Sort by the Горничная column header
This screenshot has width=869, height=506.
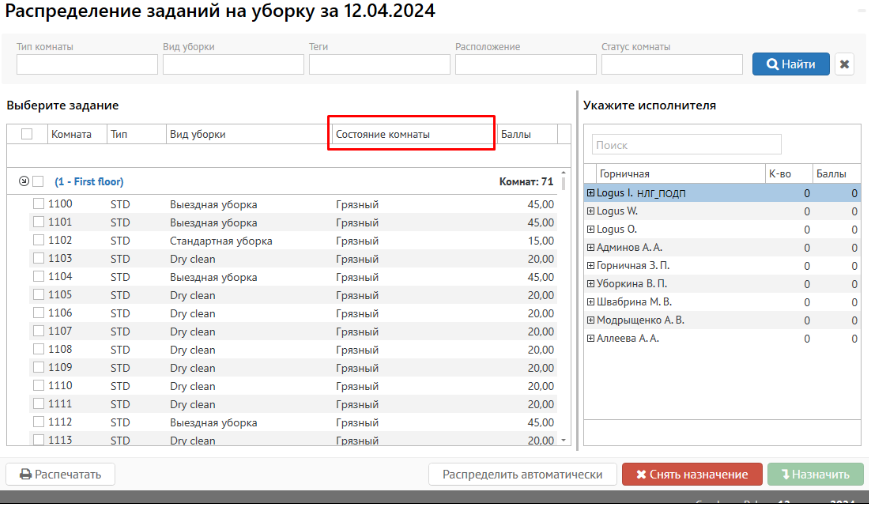(x=681, y=173)
